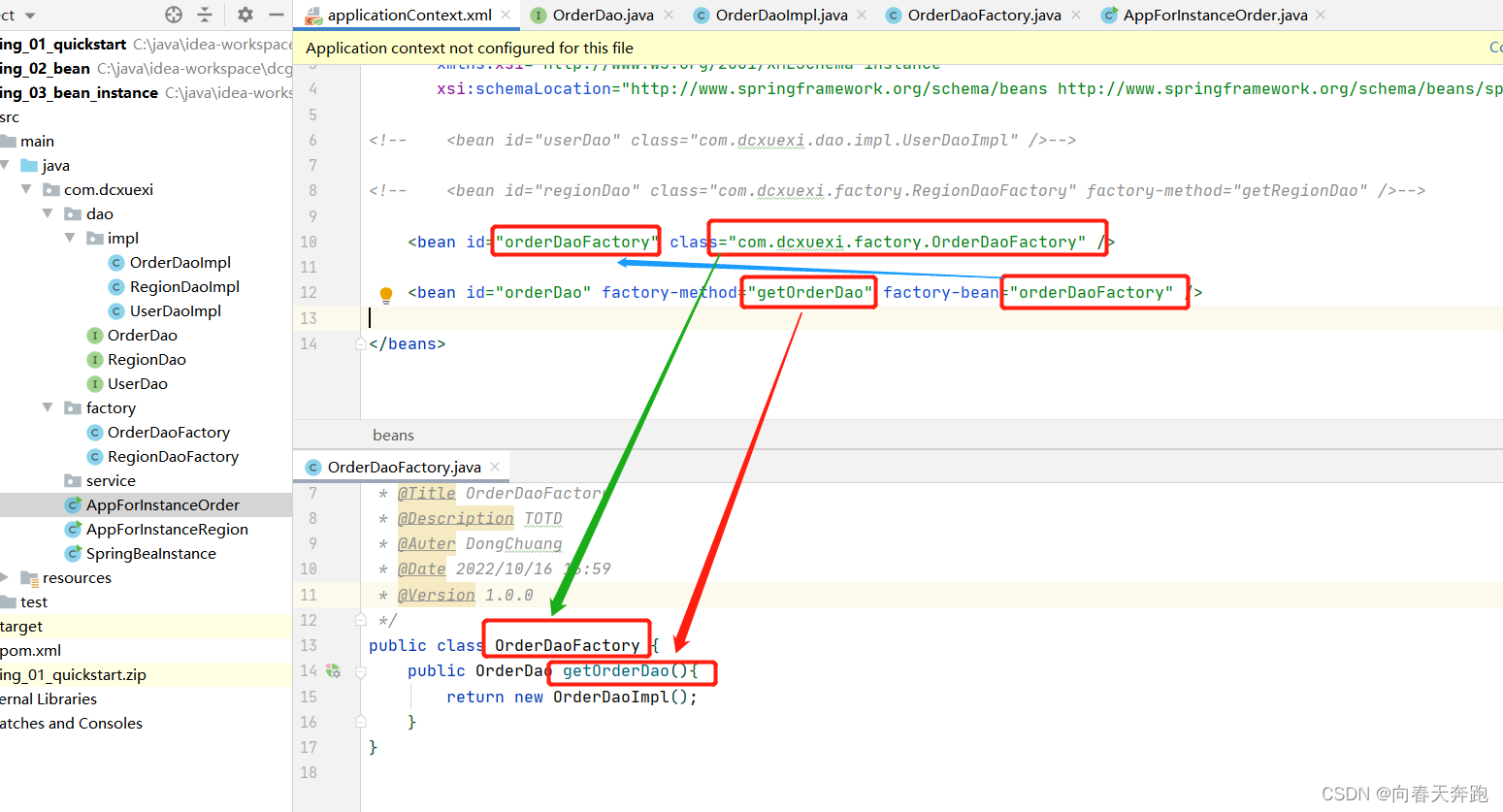Close the OrderDaoImpl.java tab
1503x812 pixels.
click(x=862, y=15)
